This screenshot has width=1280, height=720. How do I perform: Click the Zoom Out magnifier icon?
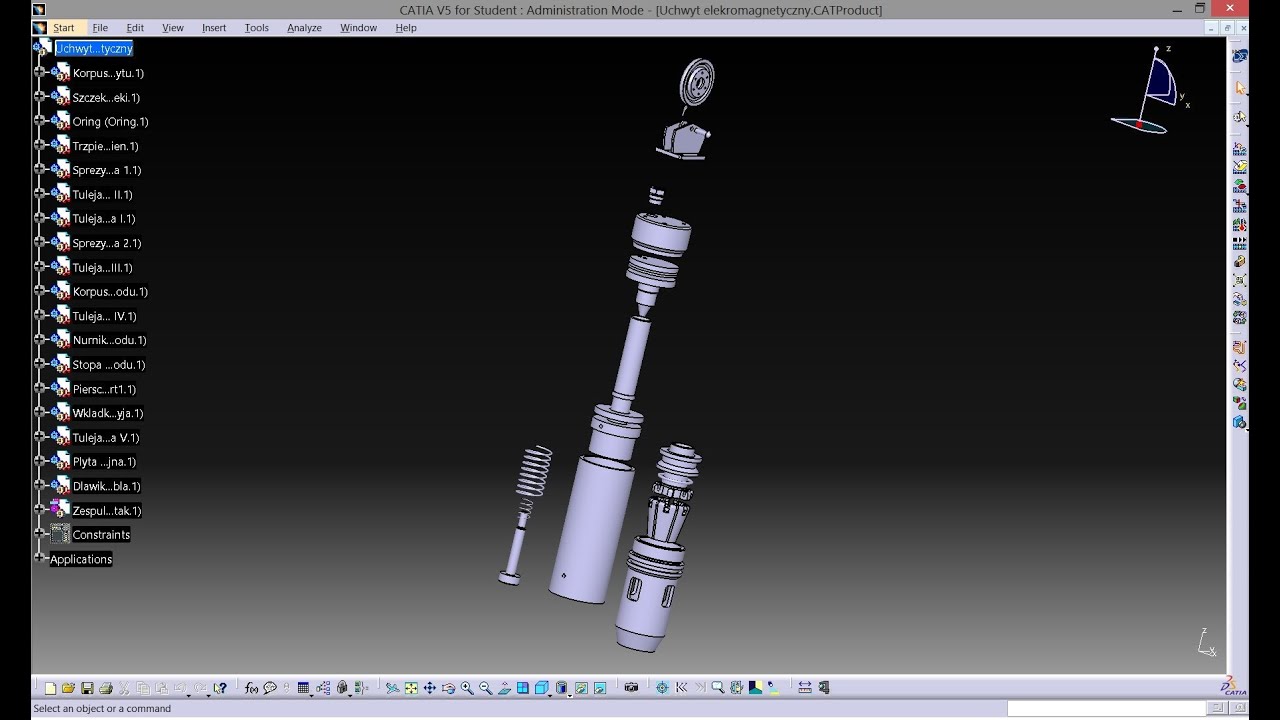coord(486,688)
